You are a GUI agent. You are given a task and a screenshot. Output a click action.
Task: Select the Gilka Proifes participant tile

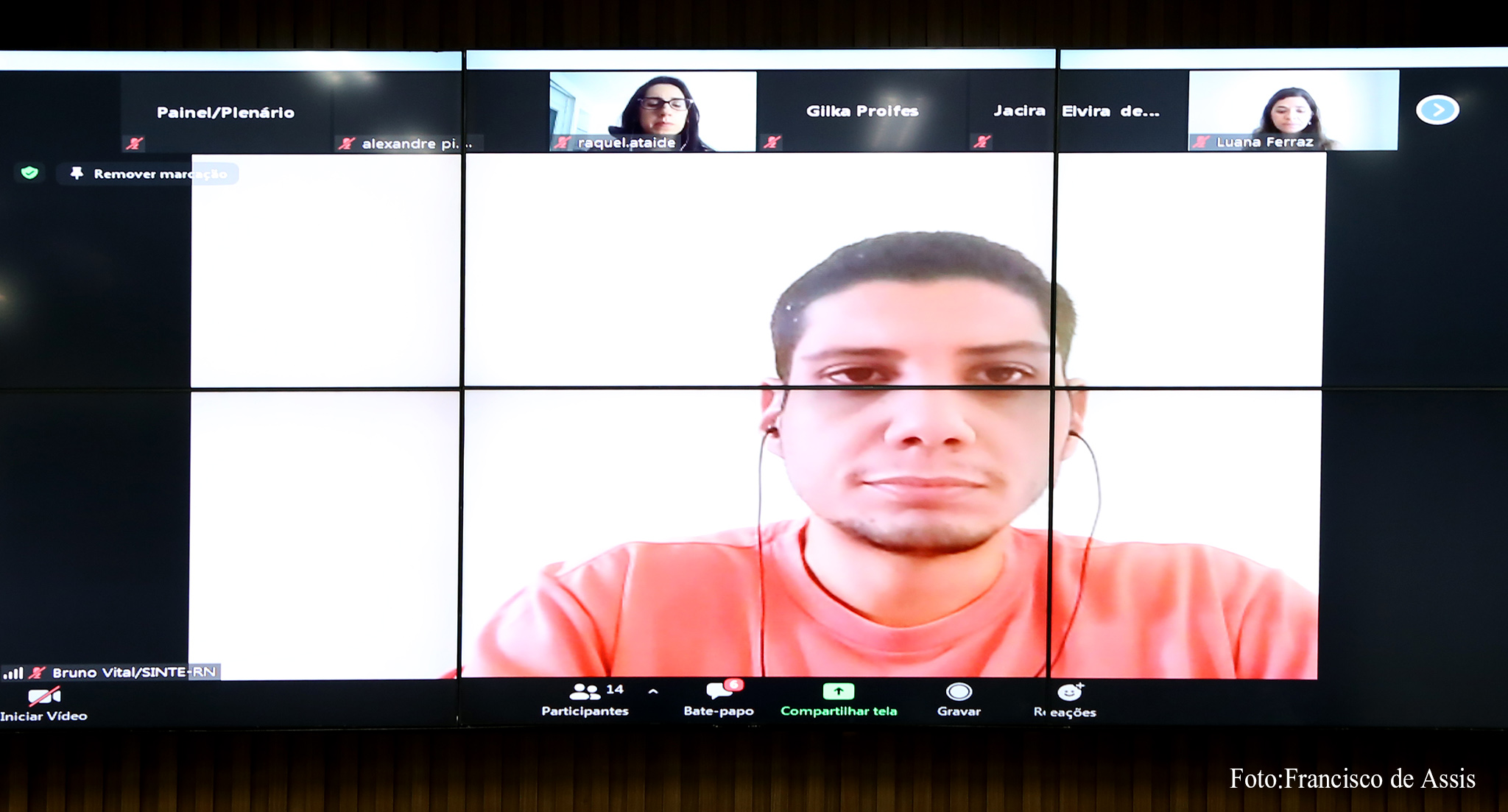coord(862,111)
